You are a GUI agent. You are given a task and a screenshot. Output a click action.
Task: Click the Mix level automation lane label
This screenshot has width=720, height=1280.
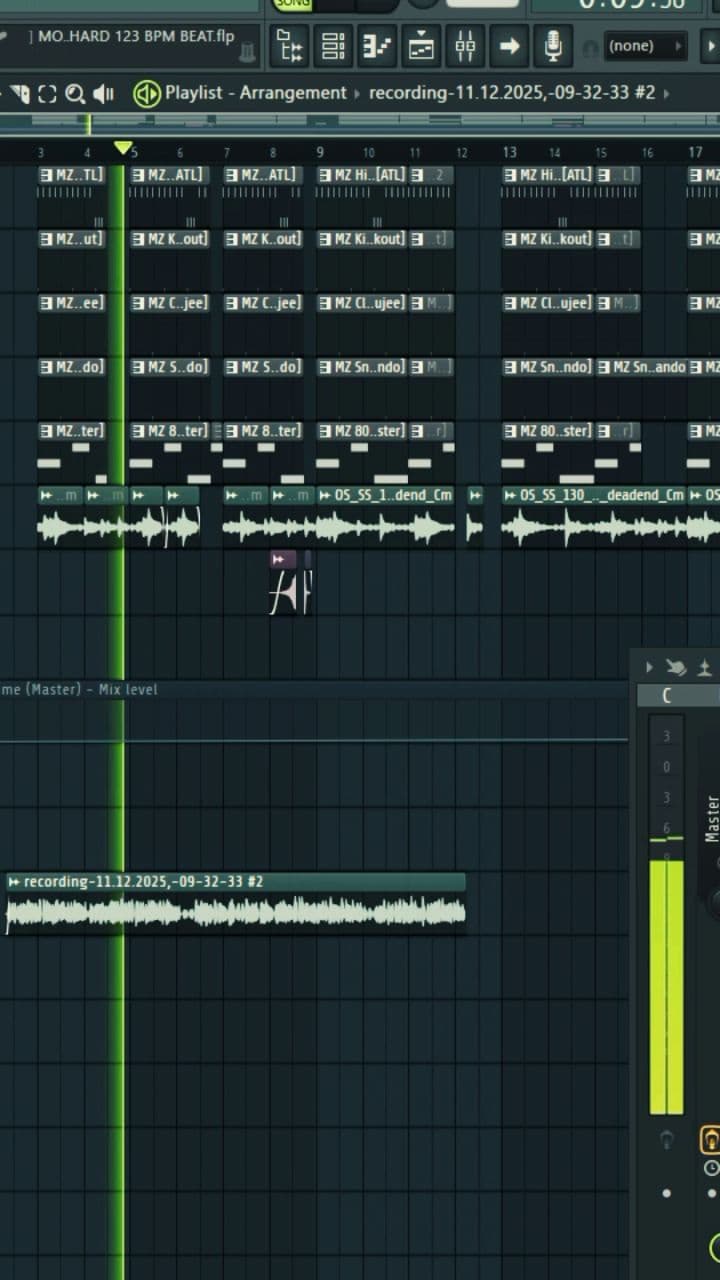coord(79,689)
